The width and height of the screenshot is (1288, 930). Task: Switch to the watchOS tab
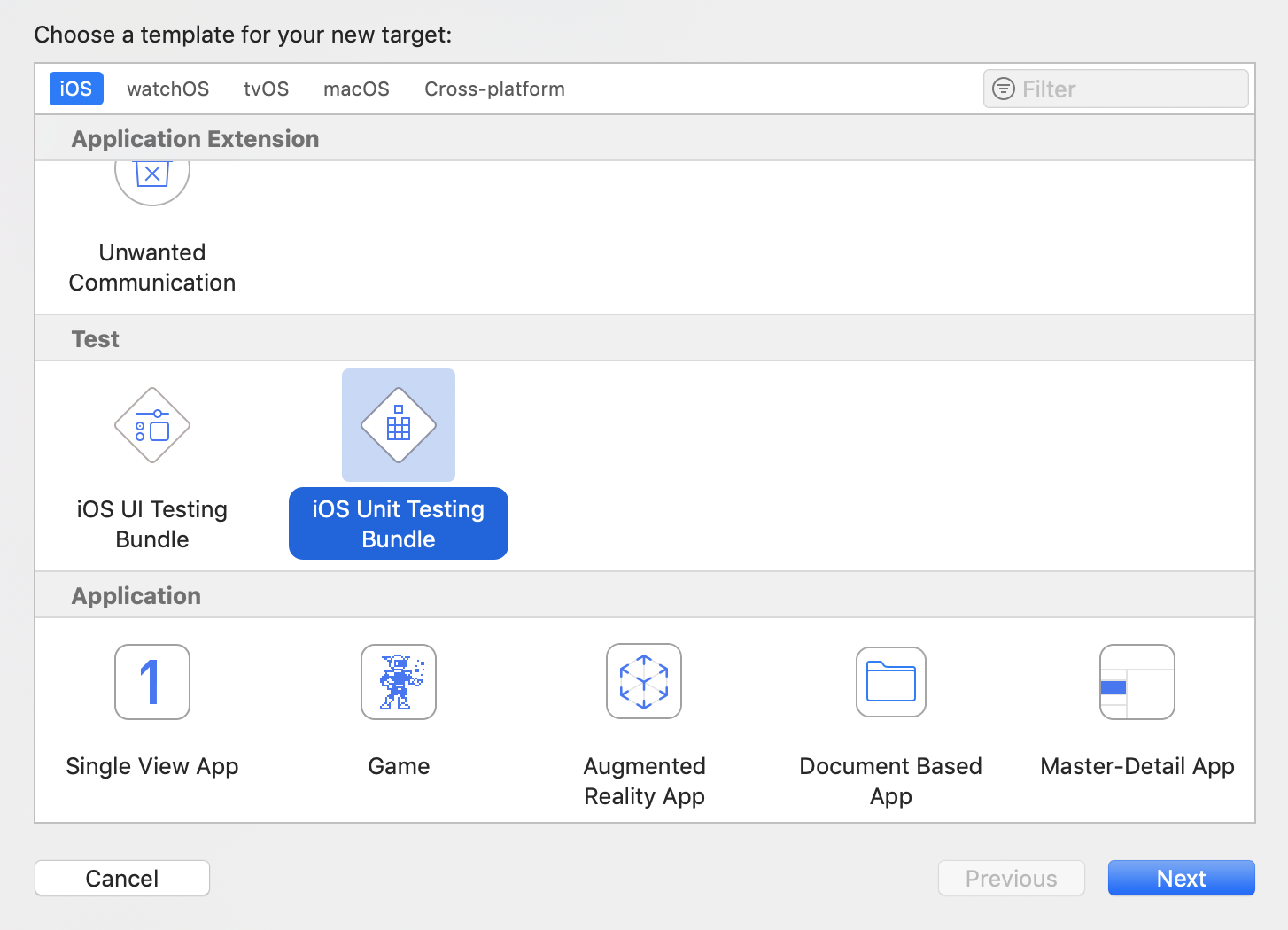168,89
